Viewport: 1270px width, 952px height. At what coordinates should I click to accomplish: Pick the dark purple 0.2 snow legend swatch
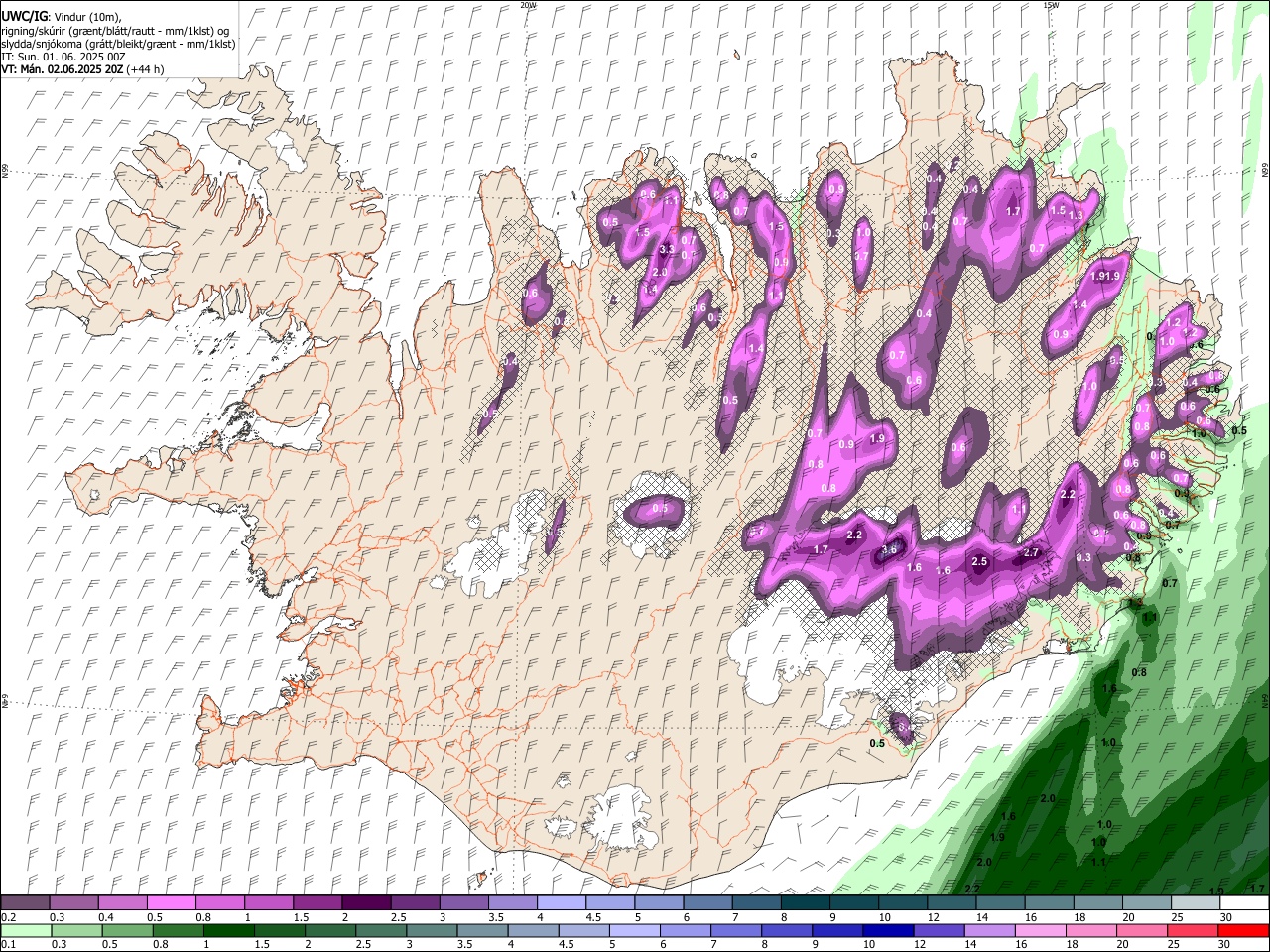tap(25, 903)
